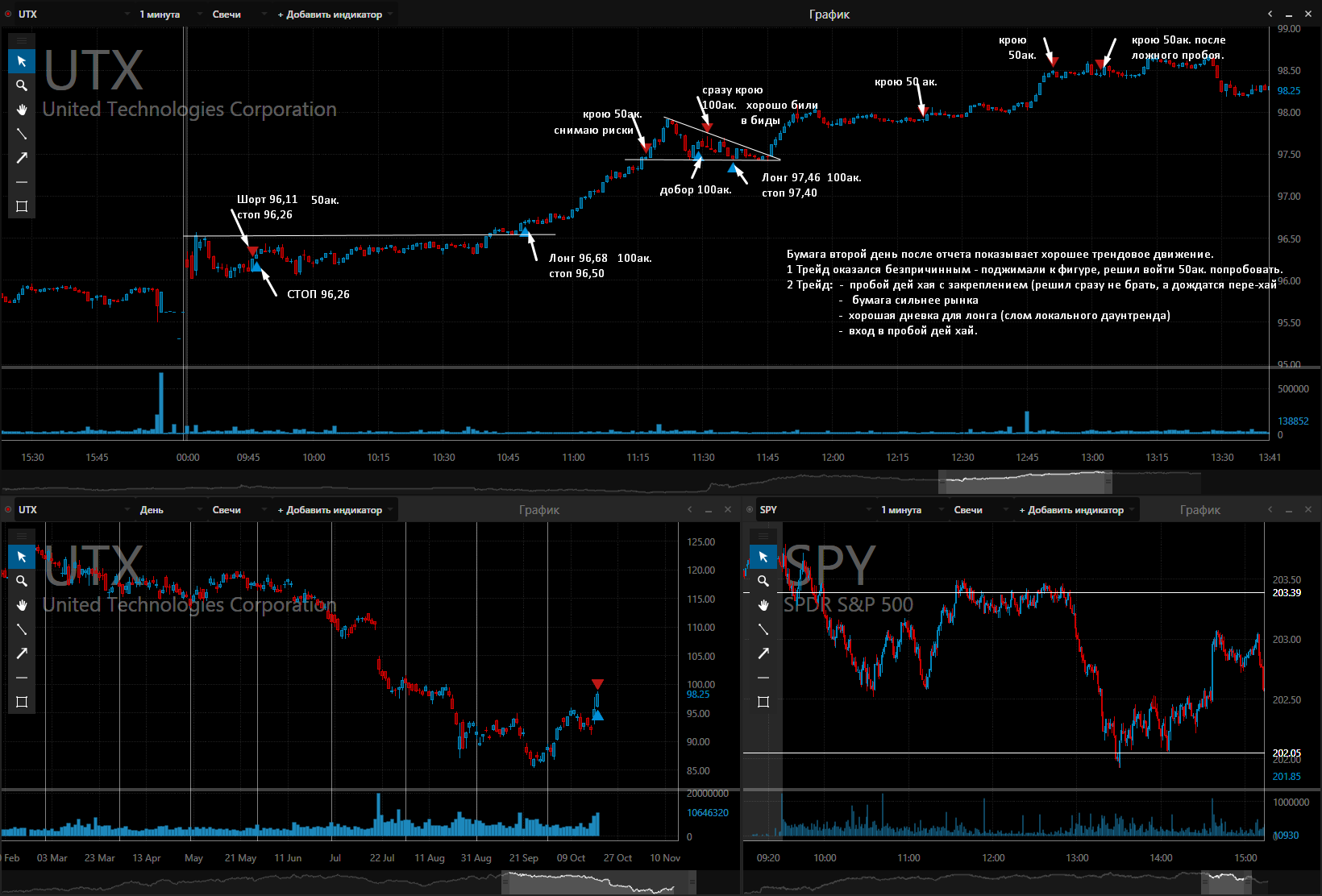Click the UTX ticker input field in the top chart
The height and width of the screenshot is (896, 1322).
pyautogui.click(x=73, y=15)
